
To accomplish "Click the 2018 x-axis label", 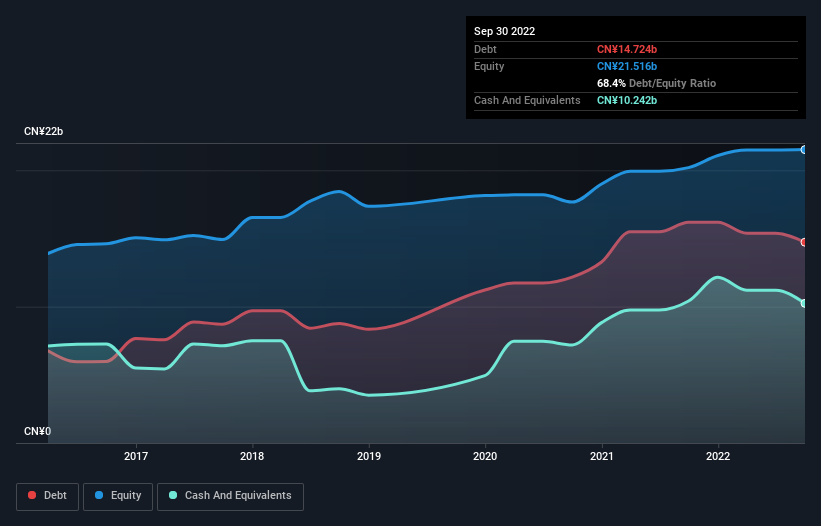I will pos(252,456).
